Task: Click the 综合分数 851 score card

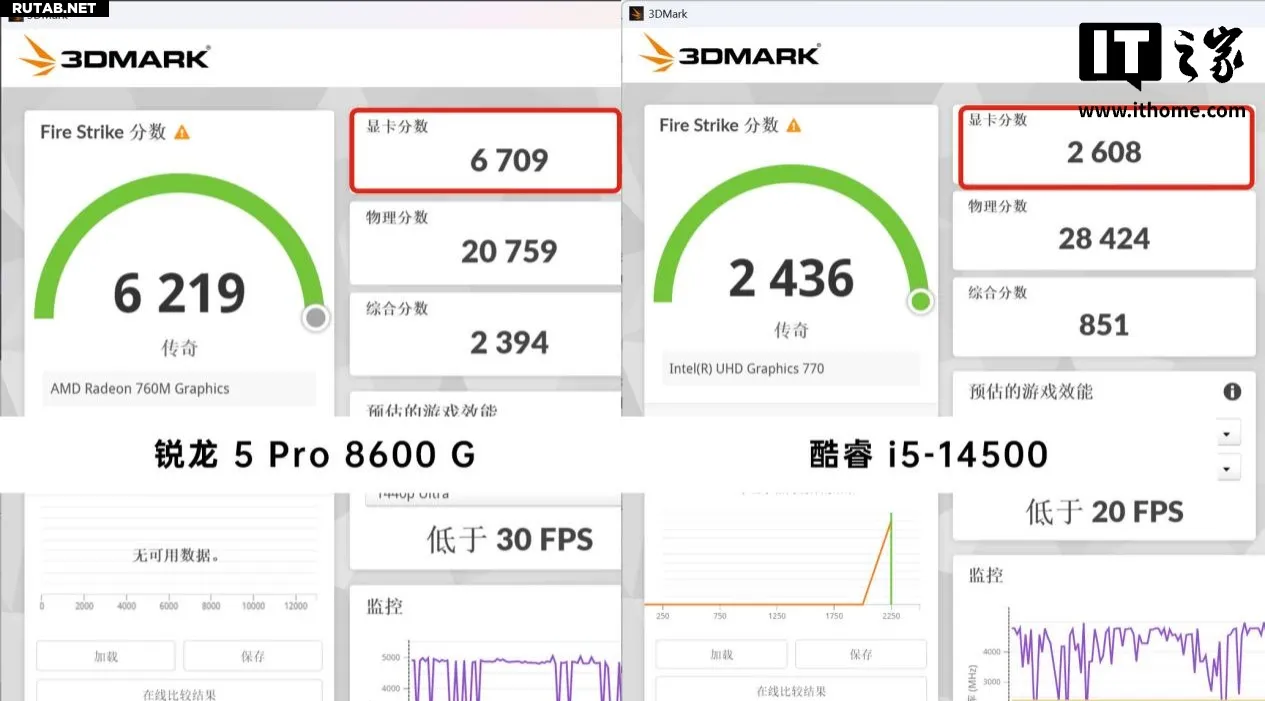Action: pos(1104,317)
